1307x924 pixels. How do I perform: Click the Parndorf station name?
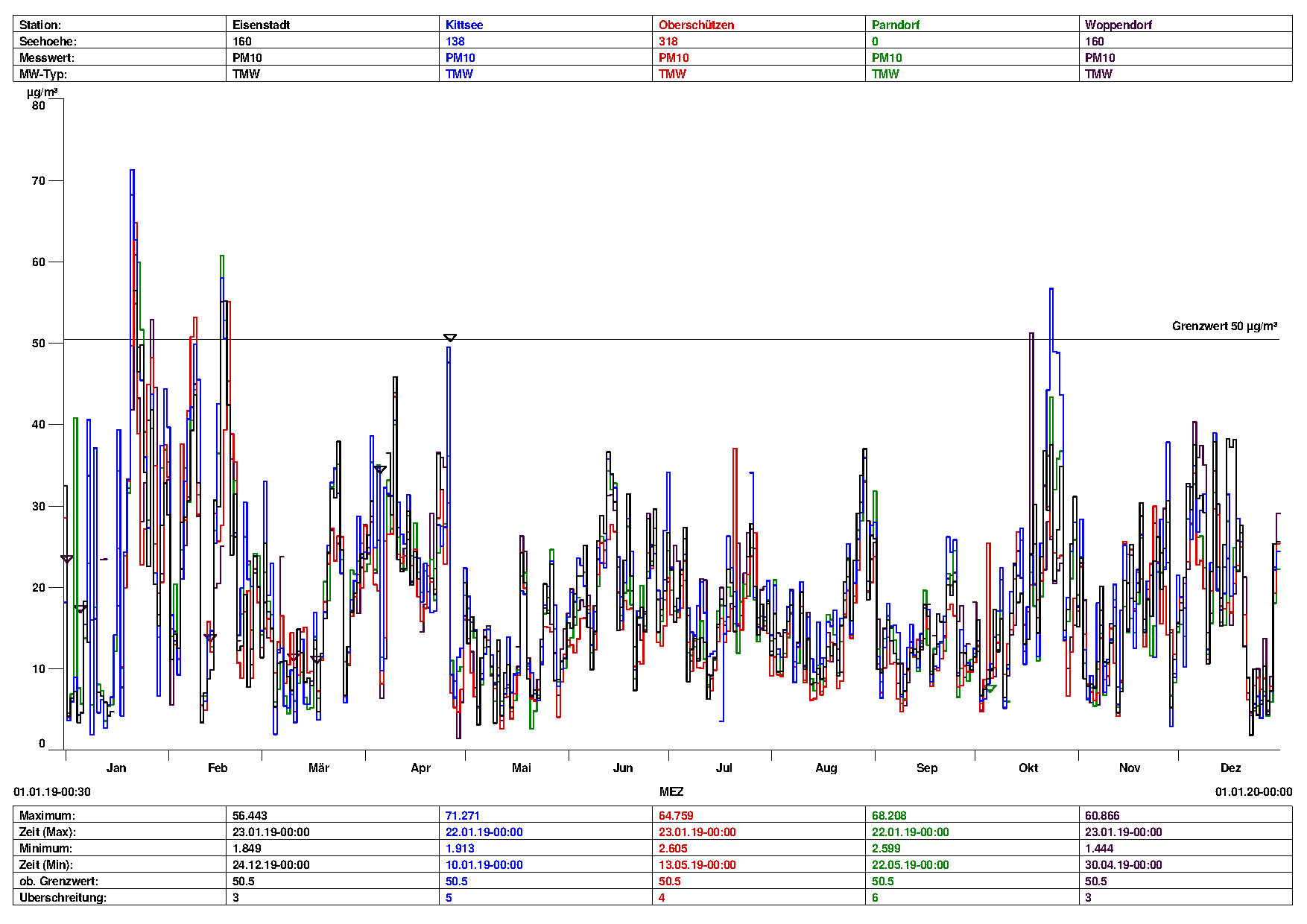pyautogui.click(x=896, y=25)
